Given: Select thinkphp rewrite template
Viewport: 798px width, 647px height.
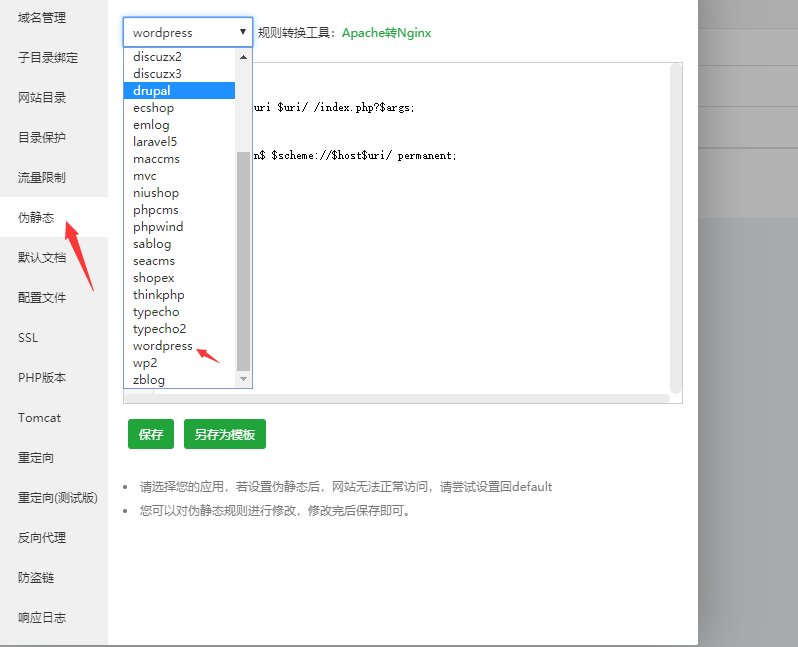Looking at the screenshot, I should point(180,295).
